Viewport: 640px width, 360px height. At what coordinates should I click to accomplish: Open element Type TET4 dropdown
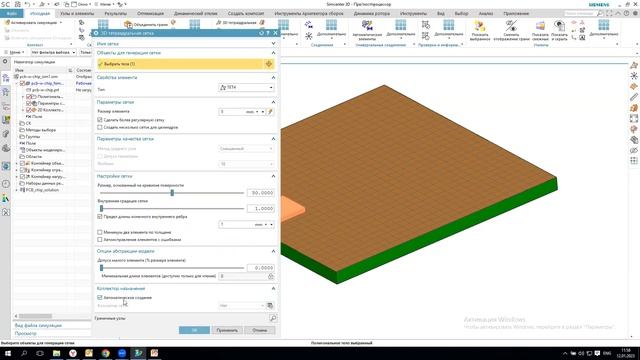coord(246,87)
